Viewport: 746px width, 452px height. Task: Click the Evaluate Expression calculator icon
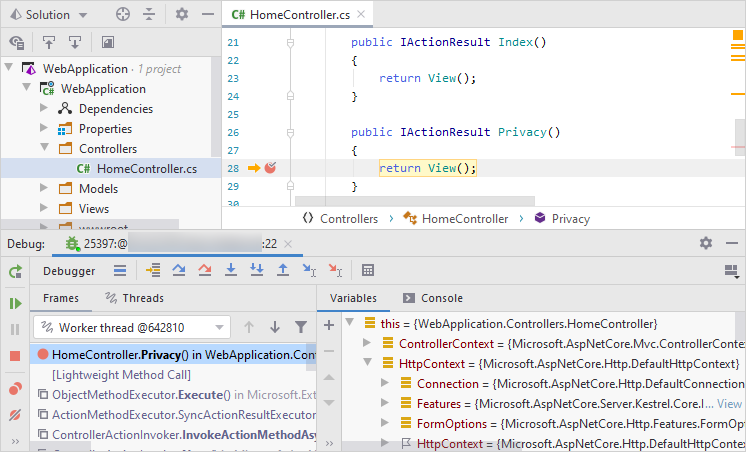pos(368,270)
